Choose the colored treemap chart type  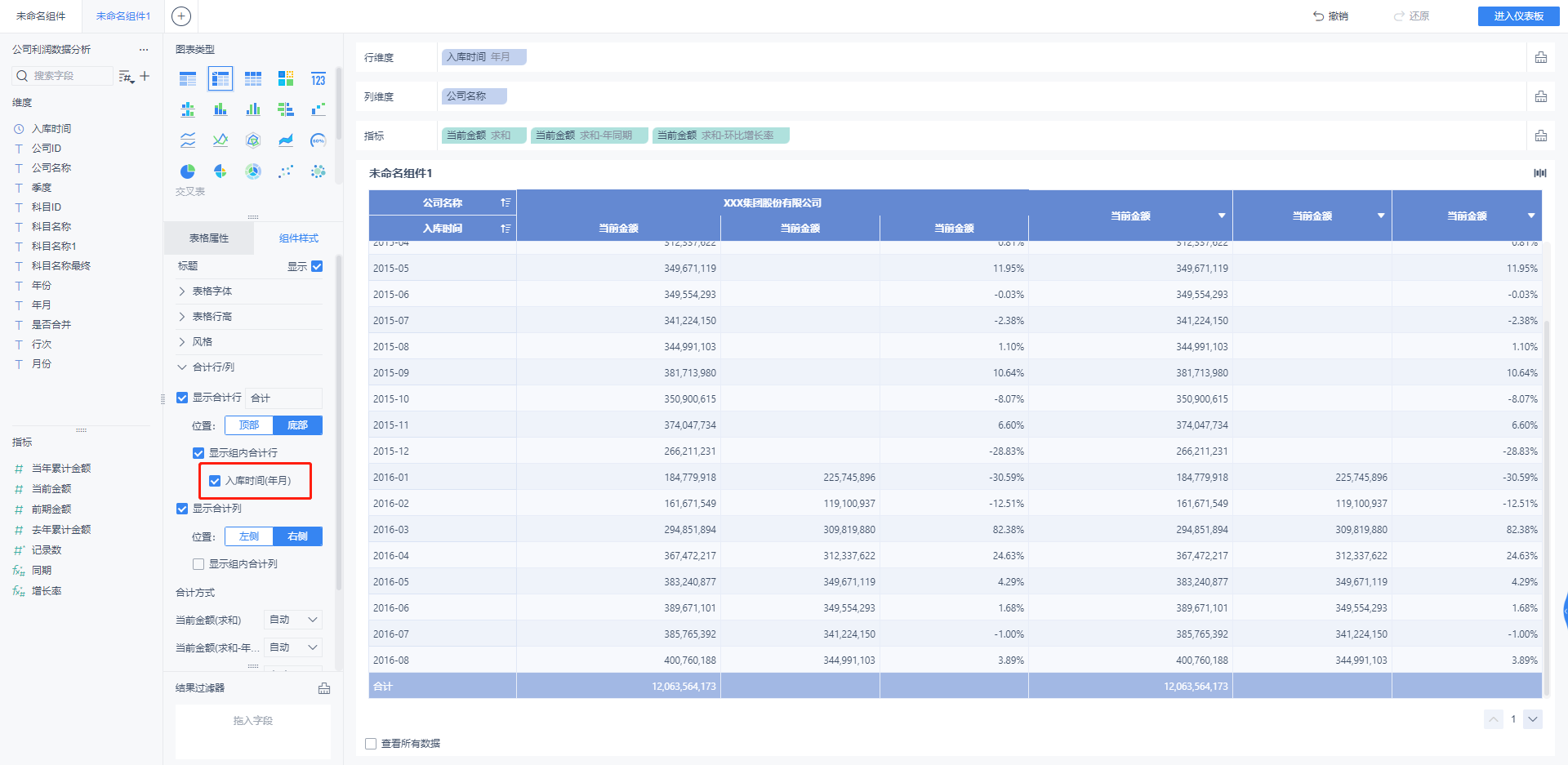(x=286, y=78)
